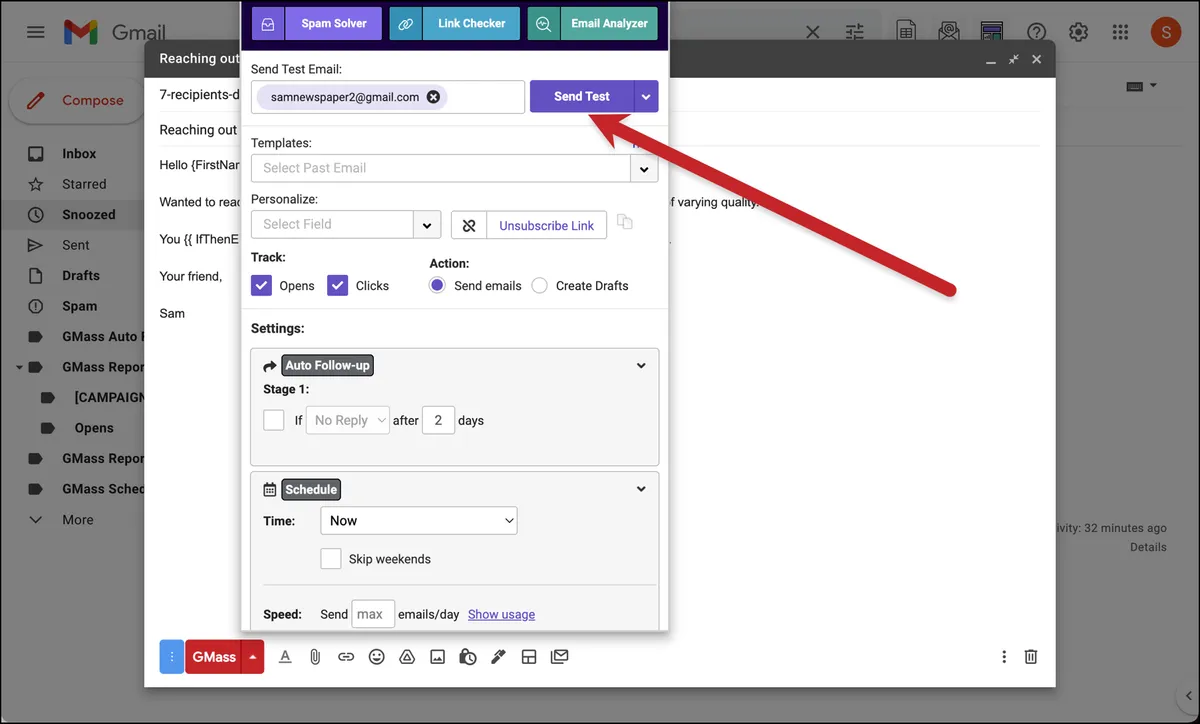Open the Inbox folder
The width and height of the screenshot is (1200, 724).
79,154
